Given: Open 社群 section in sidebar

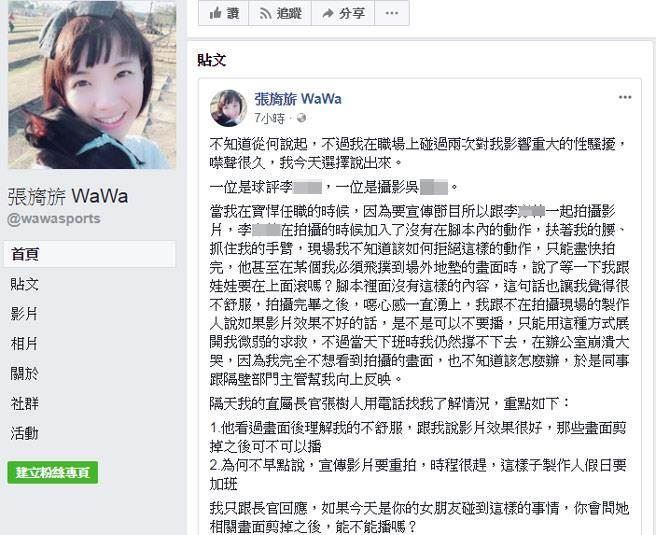Looking at the screenshot, I should 24,404.
